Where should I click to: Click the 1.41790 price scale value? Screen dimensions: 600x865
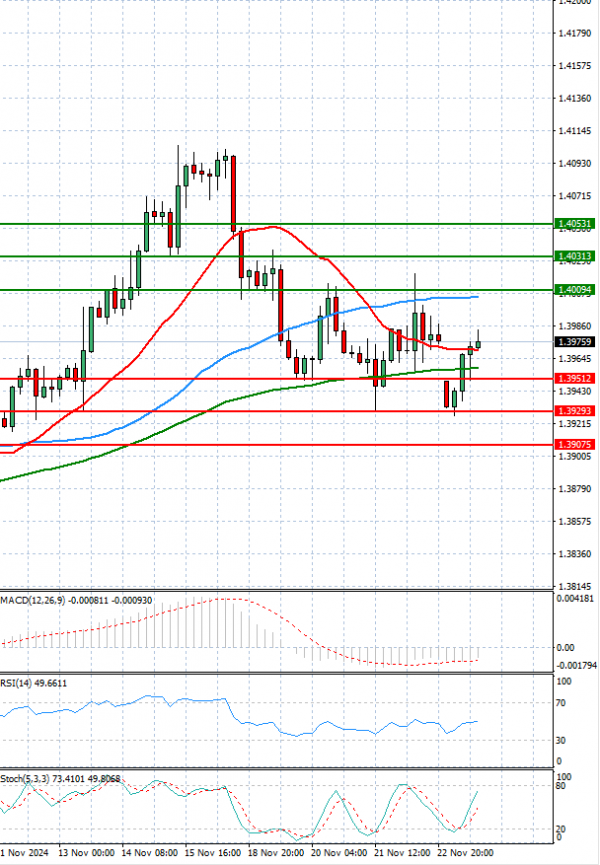click(575, 33)
